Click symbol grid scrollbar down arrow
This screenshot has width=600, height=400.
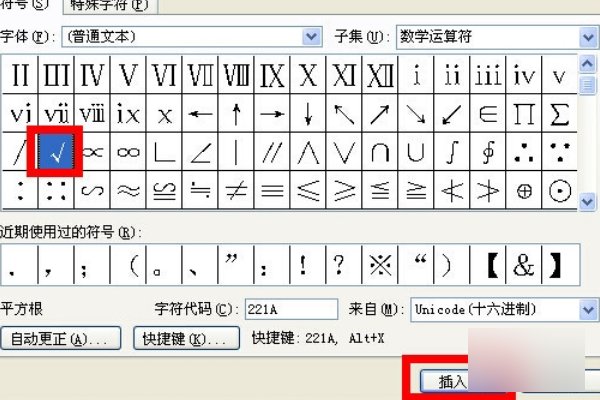pos(587,201)
